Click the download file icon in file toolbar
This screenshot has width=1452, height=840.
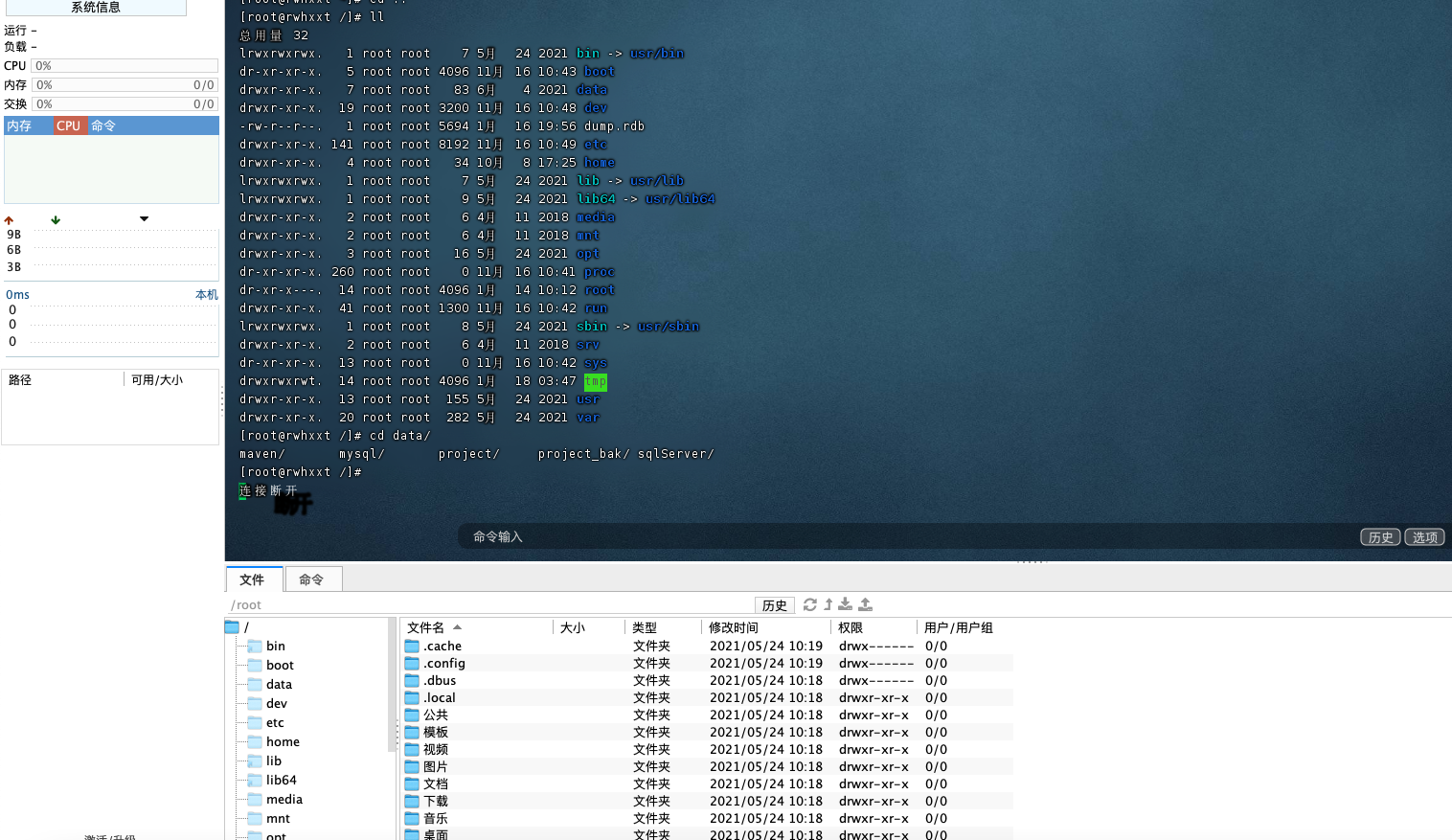[846, 604]
